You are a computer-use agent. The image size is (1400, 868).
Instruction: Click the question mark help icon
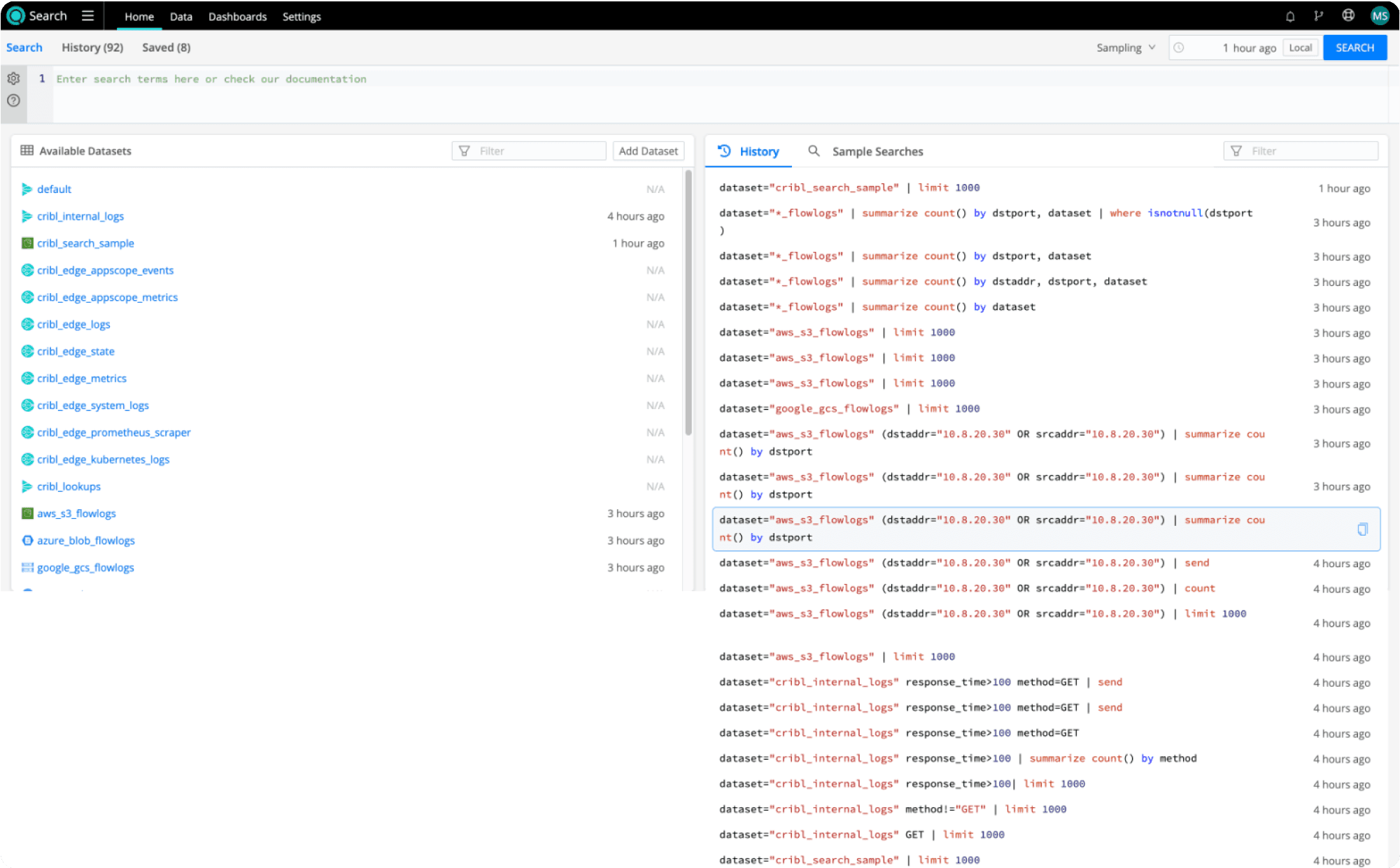click(x=13, y=101)
